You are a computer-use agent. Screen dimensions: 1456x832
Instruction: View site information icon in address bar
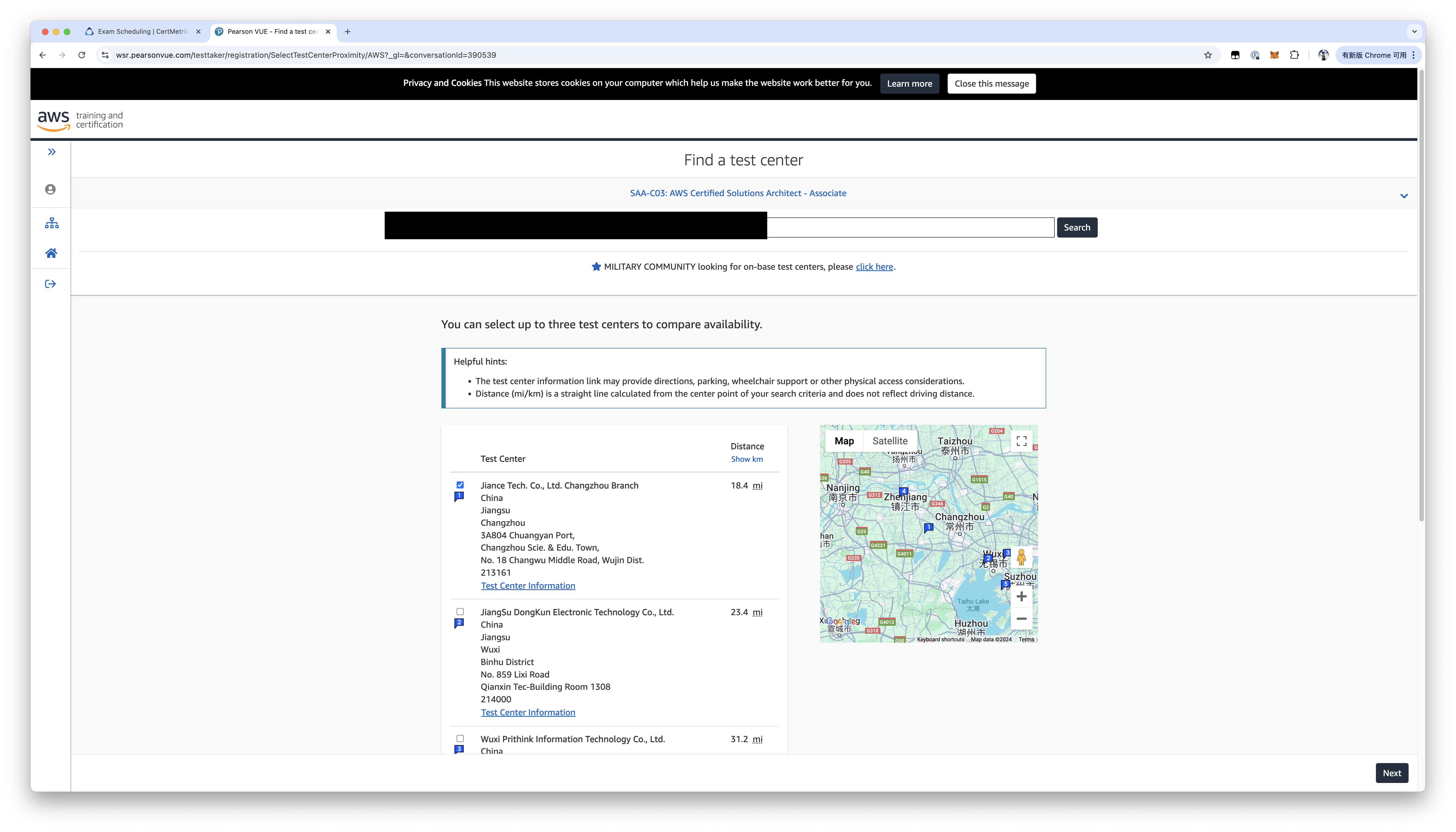point(105,55)
